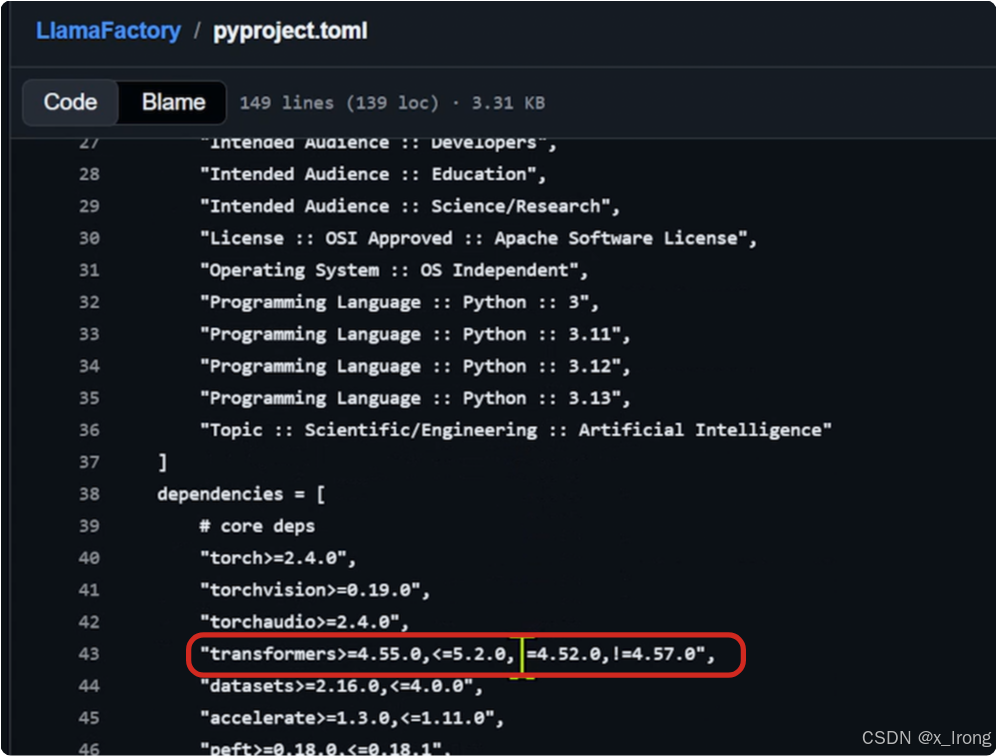The height and width of the screenshot is (756, 996).
Task: Click the 'Python :: 3.11' classifier line
Action: pyautogui.click(x=415, y=335)
